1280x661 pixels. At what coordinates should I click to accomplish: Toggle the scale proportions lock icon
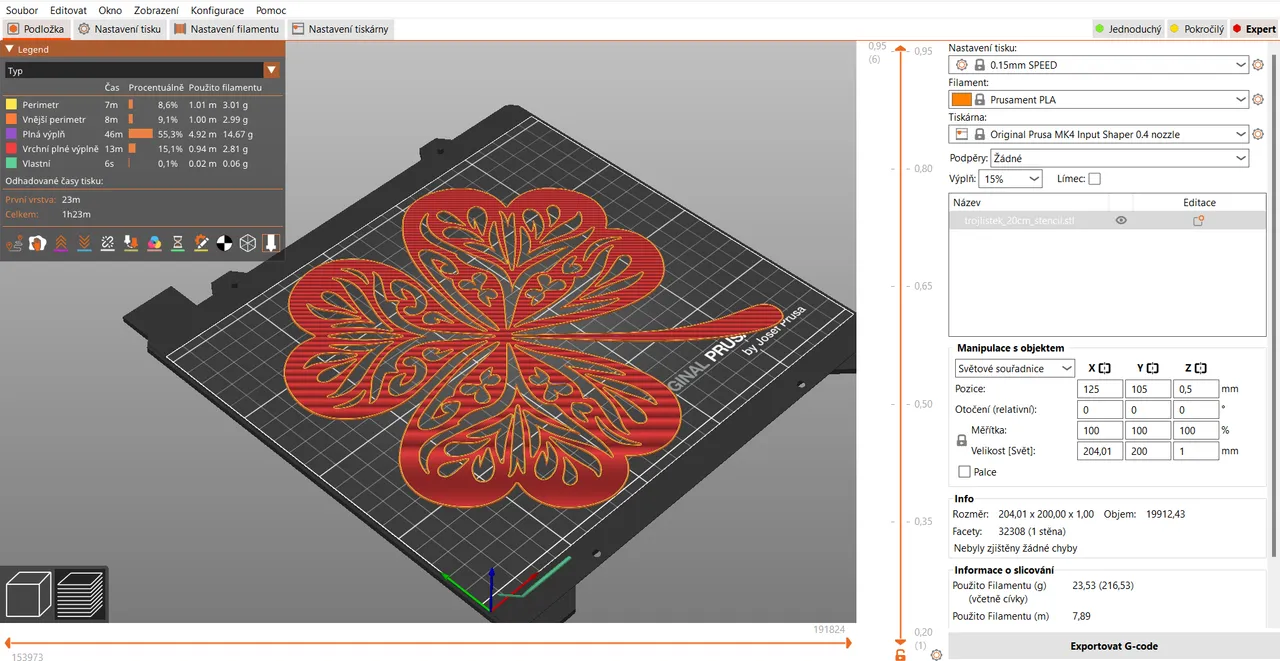pos(962,440)
